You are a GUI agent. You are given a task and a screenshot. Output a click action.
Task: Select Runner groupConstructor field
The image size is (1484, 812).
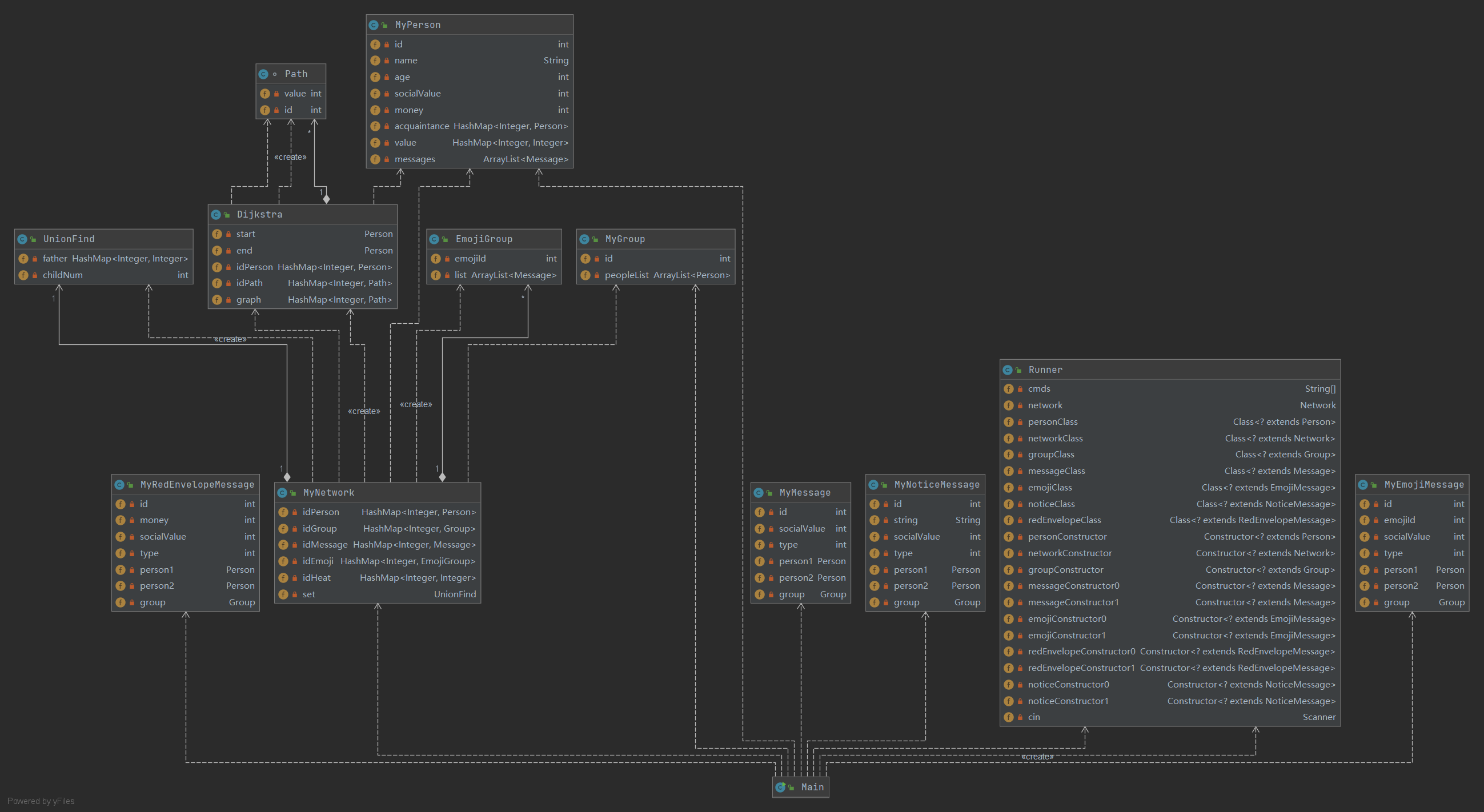pyautogui.click(x=1170, y=569)
